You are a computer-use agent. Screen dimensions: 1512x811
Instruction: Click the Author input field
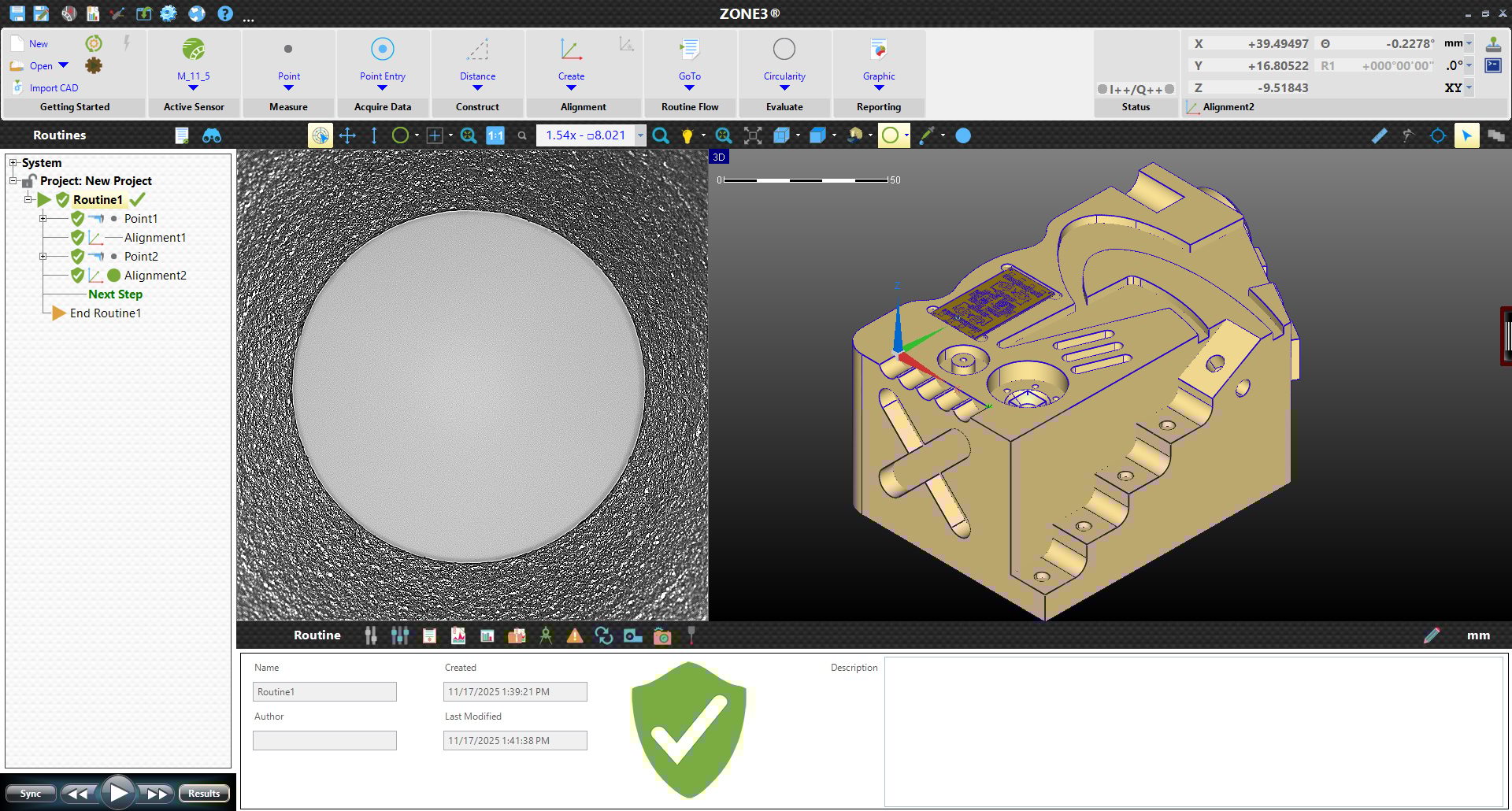324,740
